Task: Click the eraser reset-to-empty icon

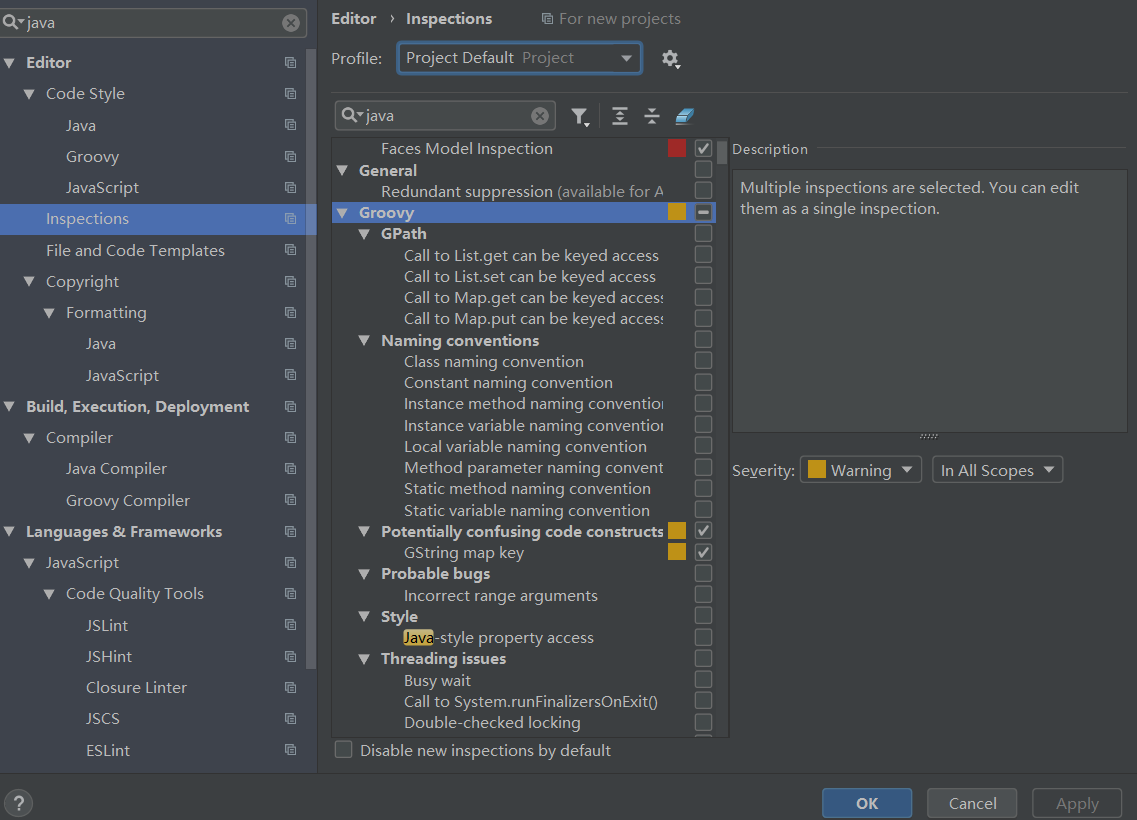Action: point(685,116)
